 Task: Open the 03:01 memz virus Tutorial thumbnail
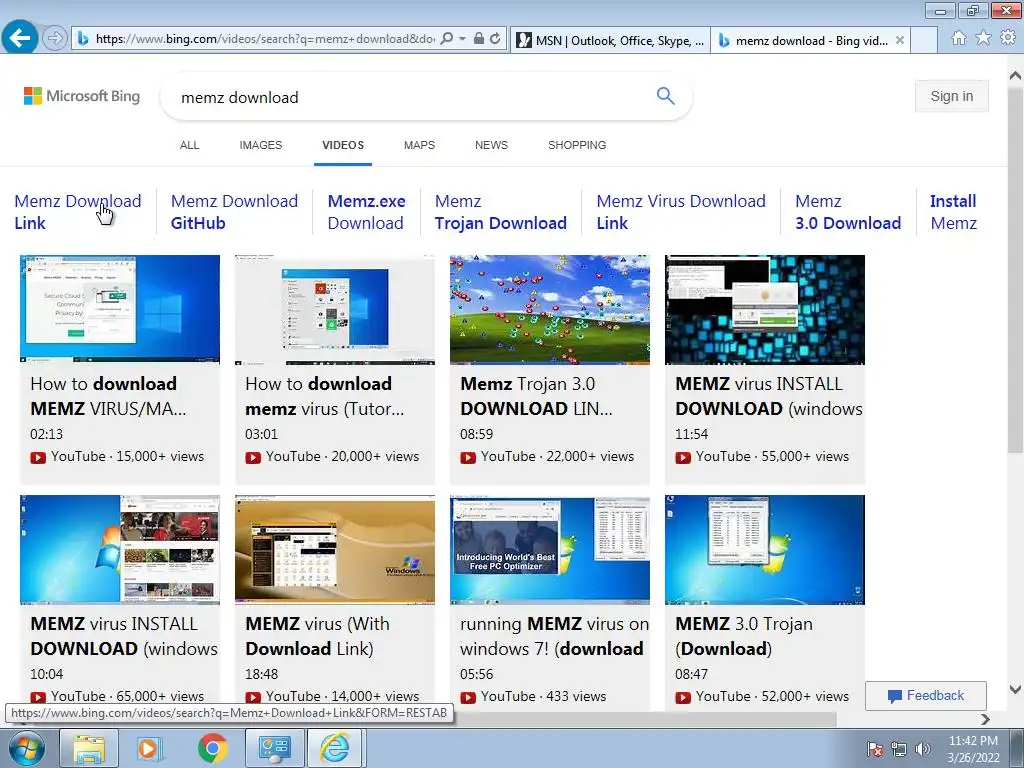point(334,310)
